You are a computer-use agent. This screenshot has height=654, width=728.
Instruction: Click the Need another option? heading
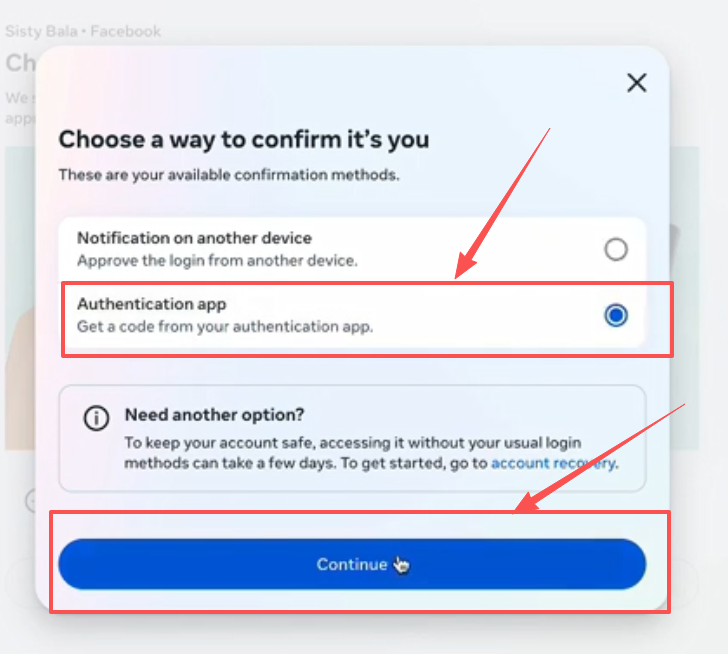[214, 414]
